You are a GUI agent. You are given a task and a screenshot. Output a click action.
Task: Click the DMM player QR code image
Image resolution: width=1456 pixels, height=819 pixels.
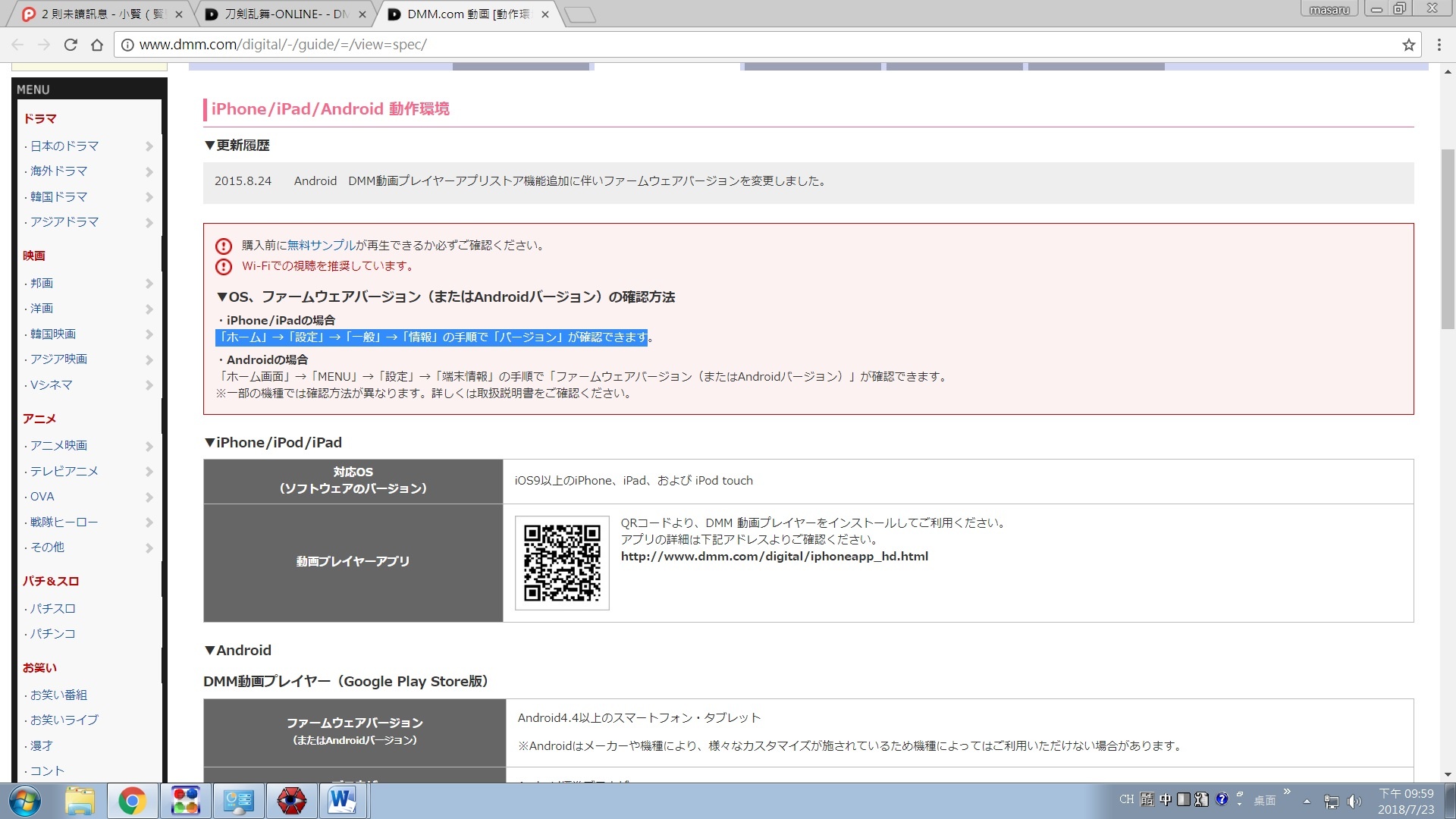click(x=562, y=563)
